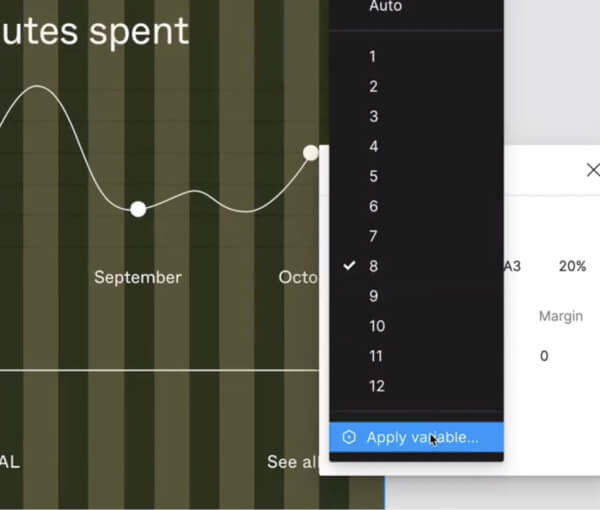Screen dimensions: 600x510
Task: Choose Auto in the count dropdown
Action: (x=385, y=7)
